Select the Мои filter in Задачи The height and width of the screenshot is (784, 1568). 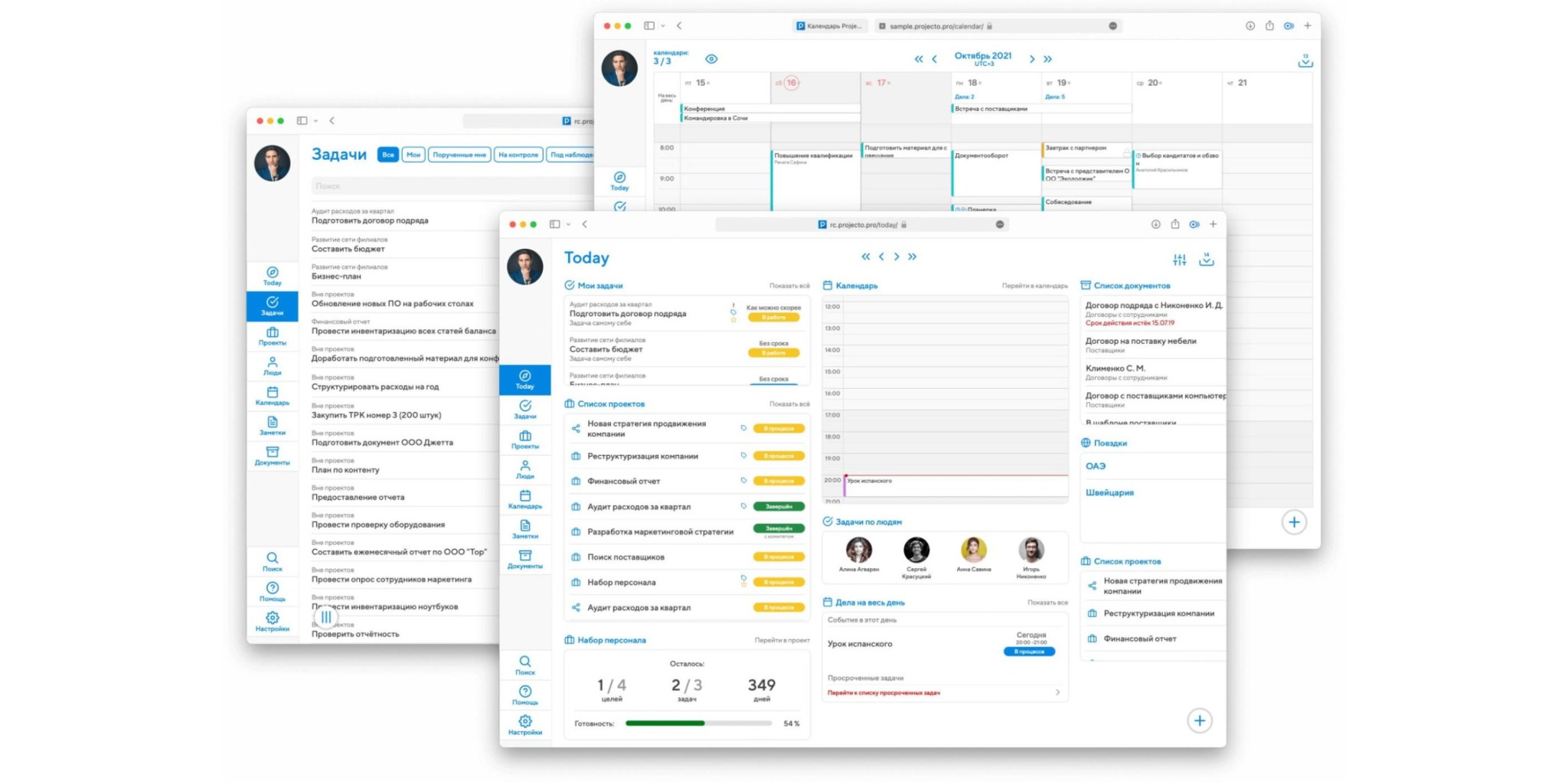pyautogui.click(x=413, y=155)
